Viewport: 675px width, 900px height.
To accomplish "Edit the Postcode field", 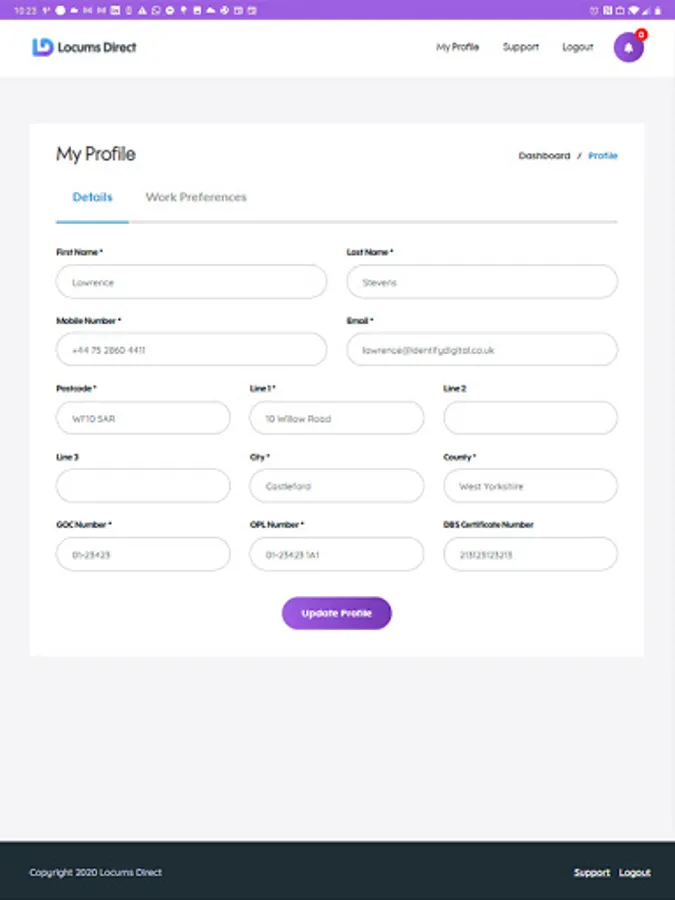I will tap(143, 418).
